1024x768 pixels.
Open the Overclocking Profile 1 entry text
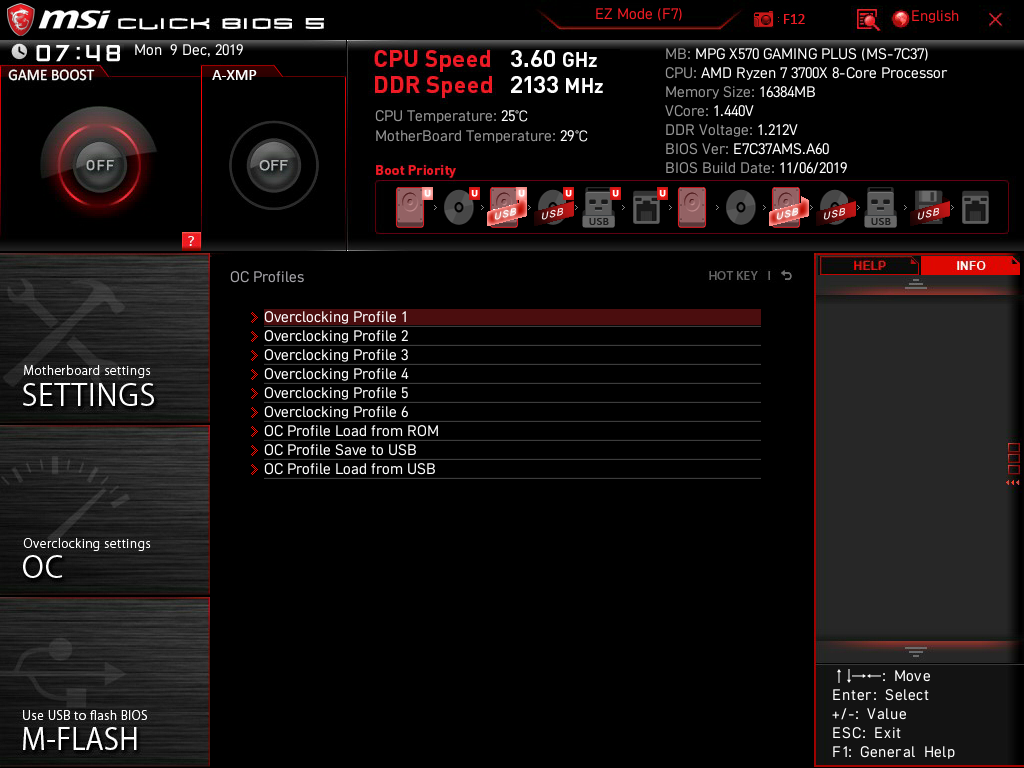[336, 317]
